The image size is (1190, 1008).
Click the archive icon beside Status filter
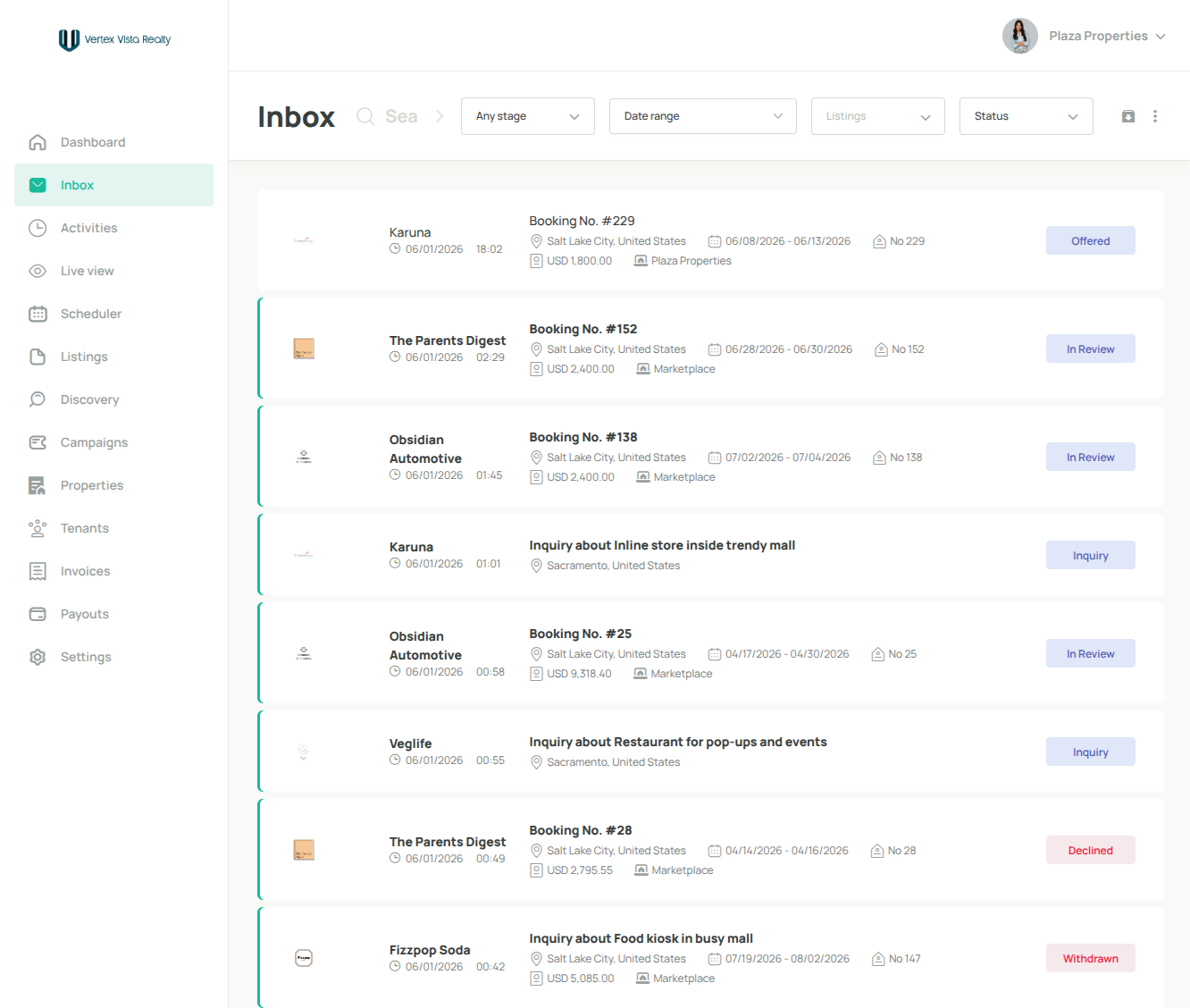[x=1128, y=116]
